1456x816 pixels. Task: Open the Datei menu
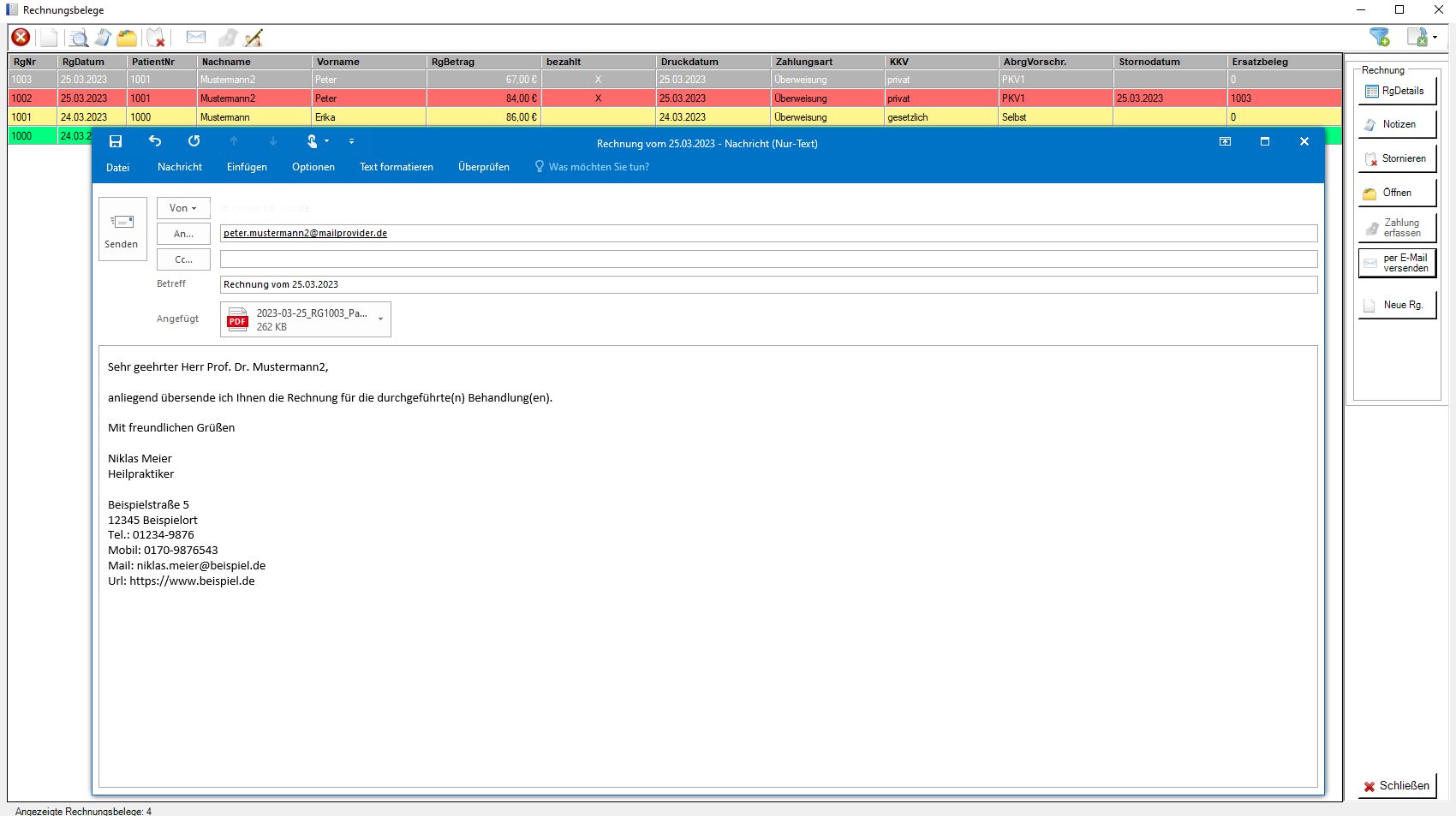coord(118,167)
